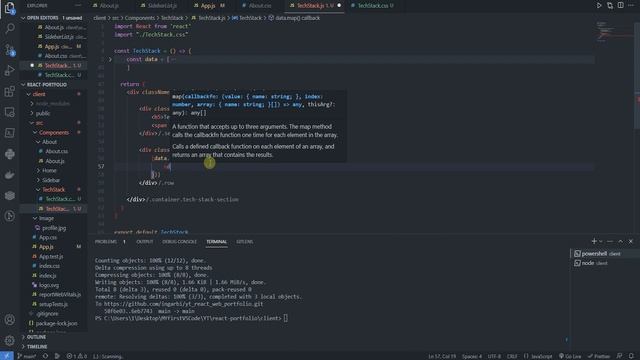Open the Docker icon in activity bar
The image size is (640, 360).
coord(10,175)
